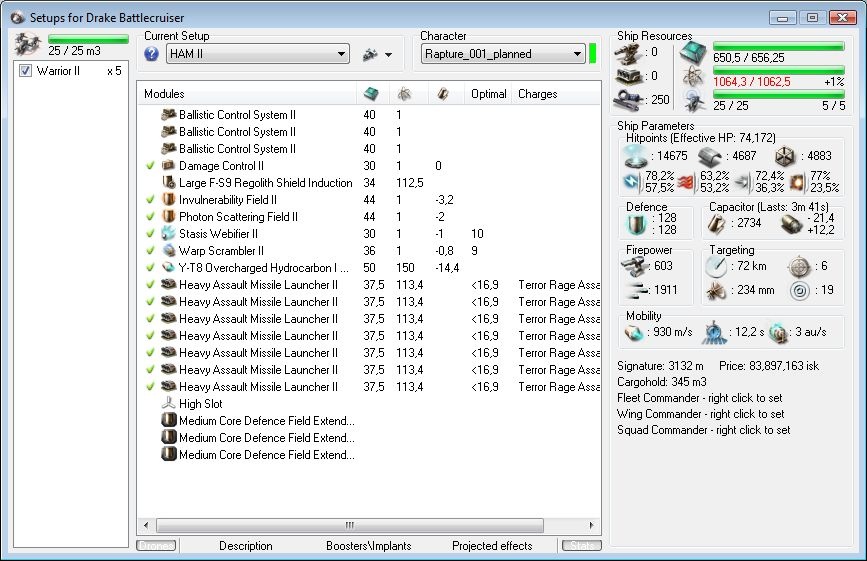Click the scrollbar left arrow in modules list
The width and height of the screenshot is (867, 561).
coord(146,525)
